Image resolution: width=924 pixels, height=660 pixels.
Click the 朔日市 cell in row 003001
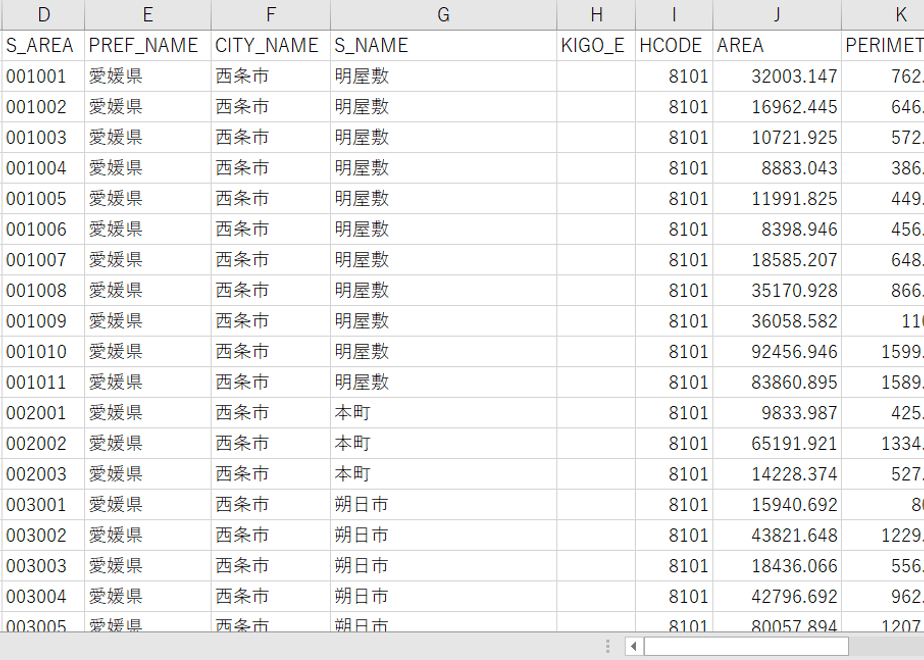[444, 505]
